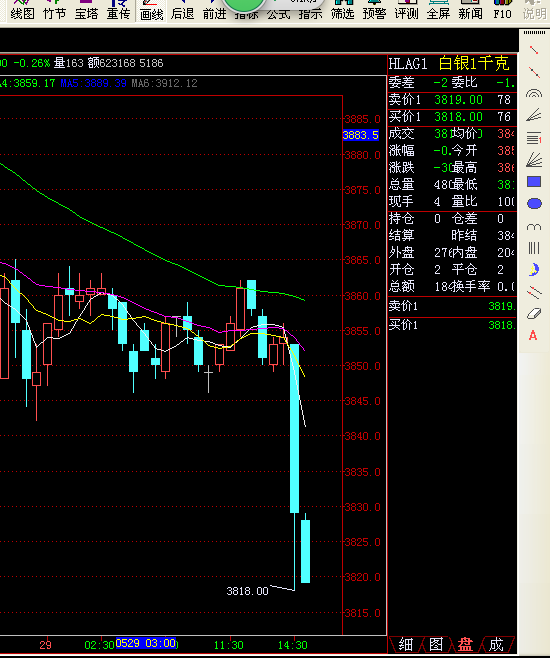Click the 0529 03:00 time axis marker
The image size is (550, 658).
pos(146,643)
